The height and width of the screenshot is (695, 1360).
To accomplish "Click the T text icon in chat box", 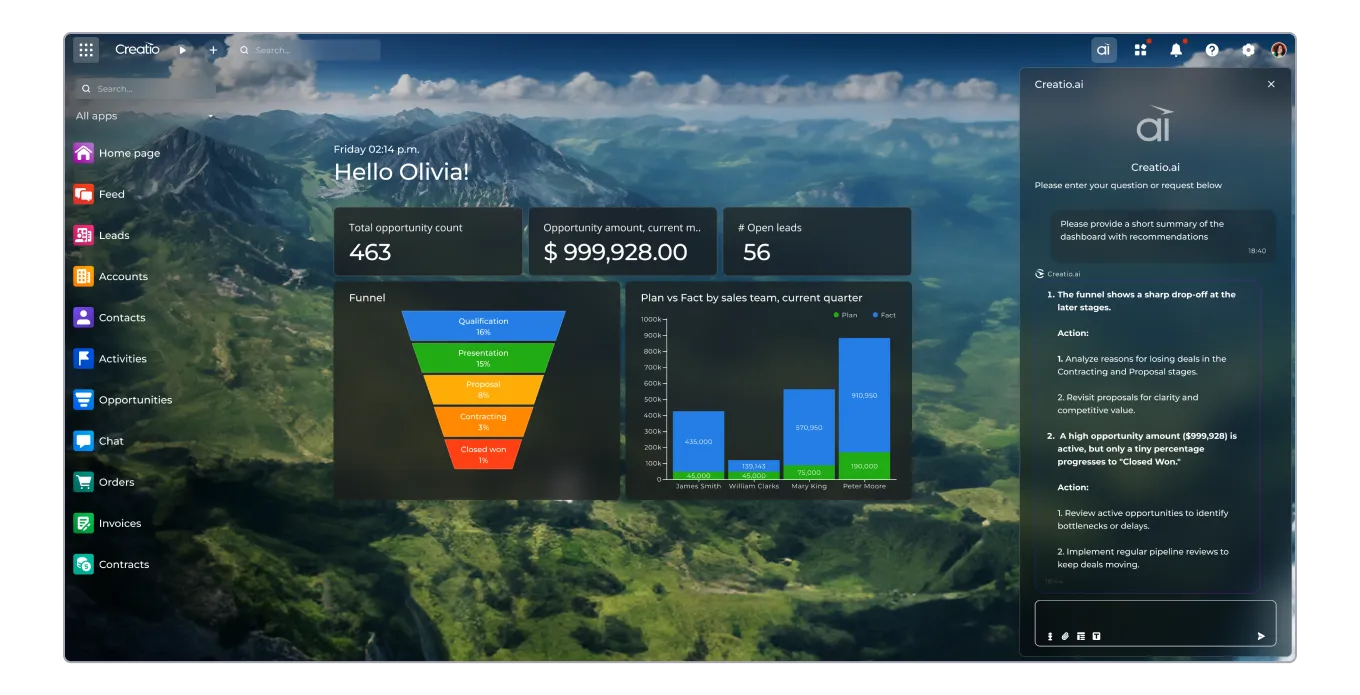I will coord(1096,636).
